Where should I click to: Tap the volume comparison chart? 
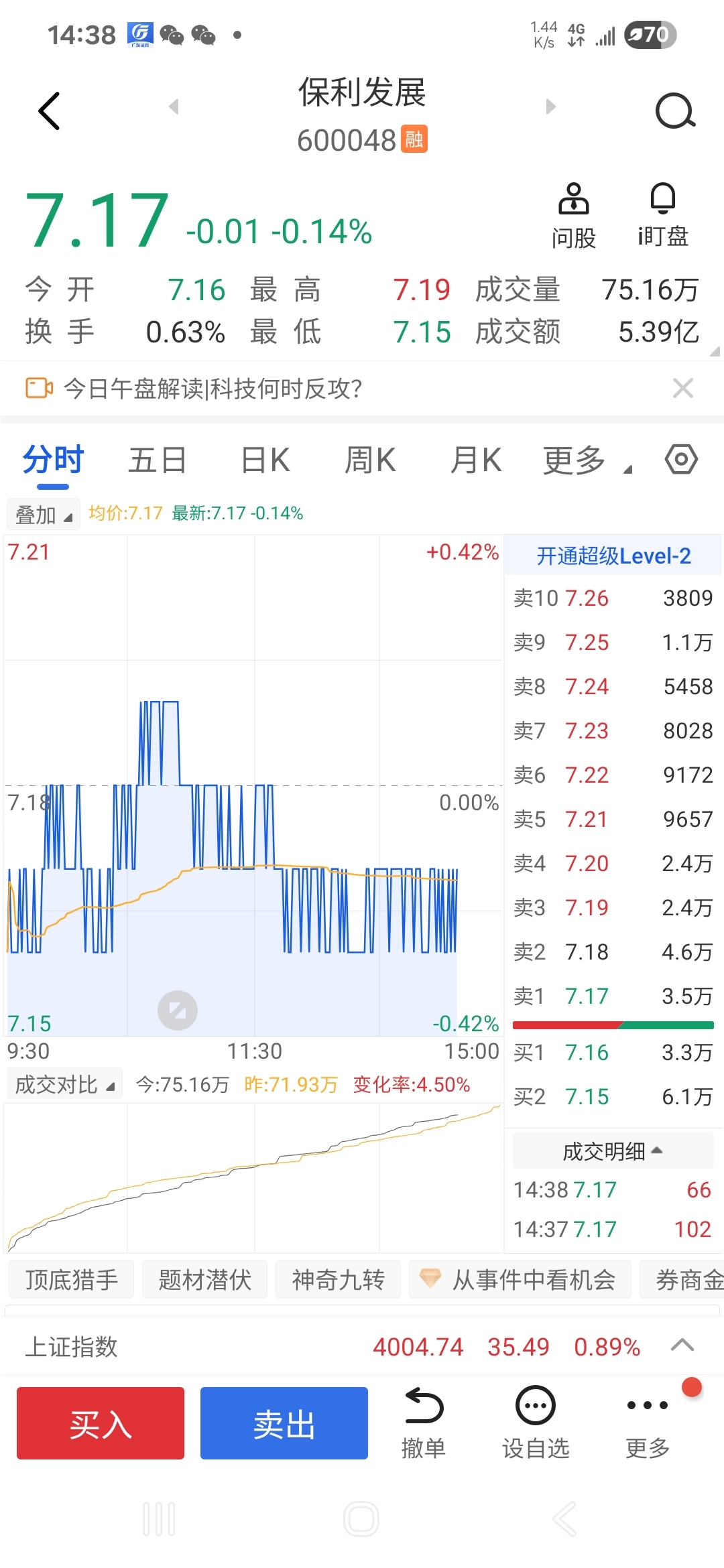coord(253,1177)
